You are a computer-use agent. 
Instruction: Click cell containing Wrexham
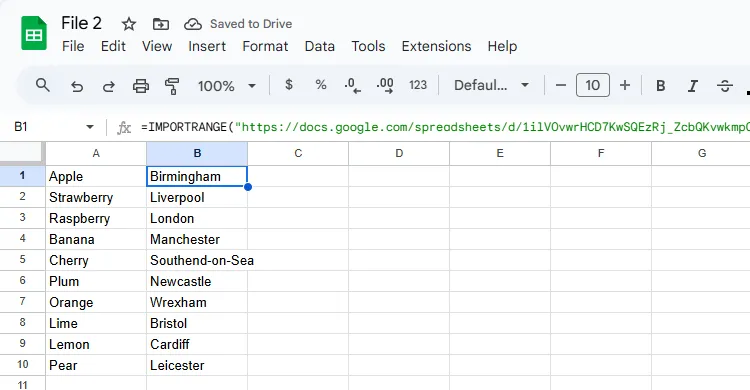pos(197,302)
